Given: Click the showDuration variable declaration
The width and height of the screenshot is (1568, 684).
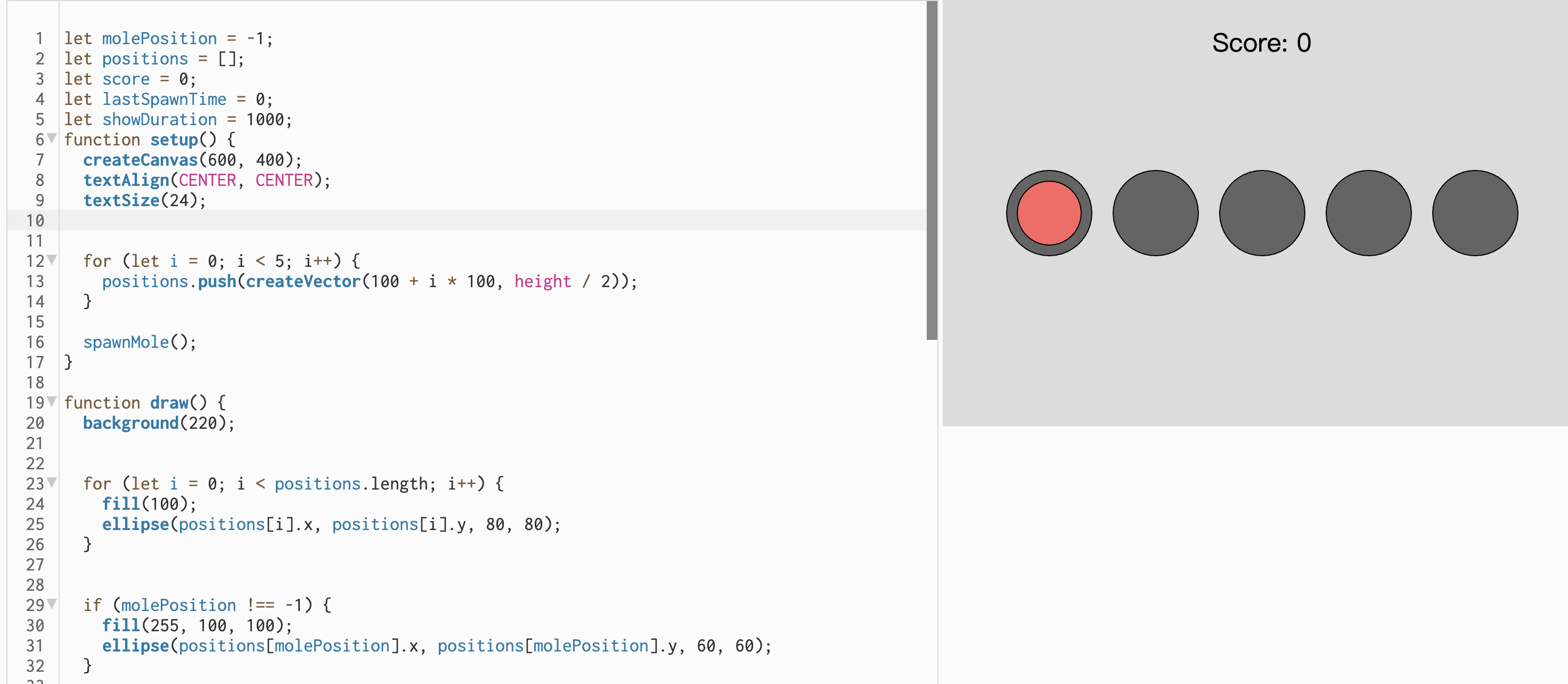Looking at the screenshot, I should coord(159,119).
